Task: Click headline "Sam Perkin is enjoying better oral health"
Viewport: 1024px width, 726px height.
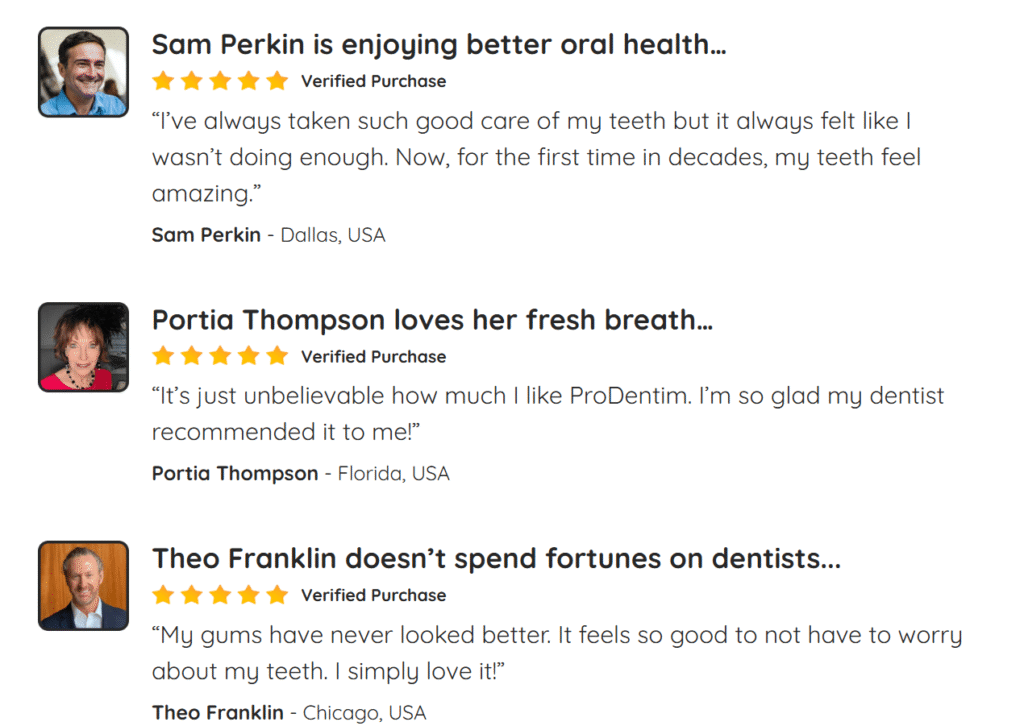Action: pyautogui.click(x=439, y=44)
